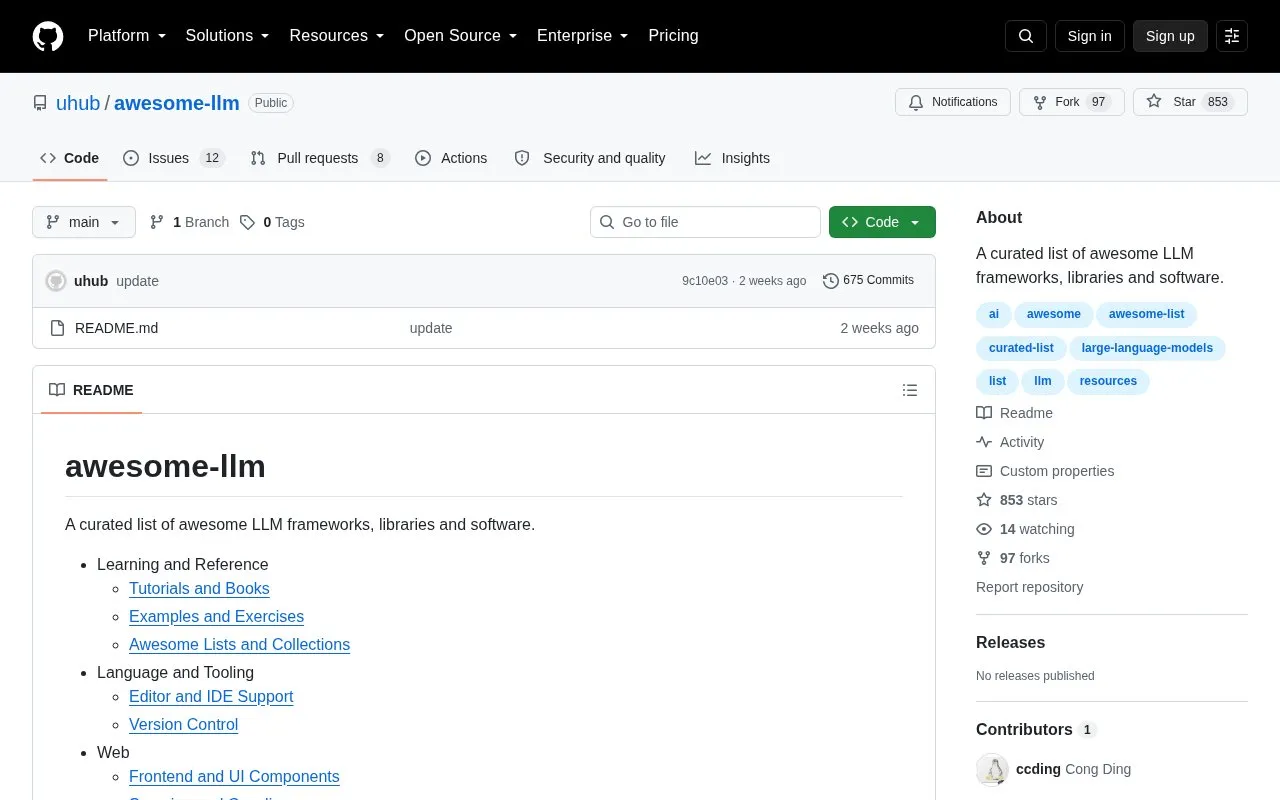Screen dimensions: 1280x800
Task: Open the Tutorials and Books link
Action: pos(199,588)
